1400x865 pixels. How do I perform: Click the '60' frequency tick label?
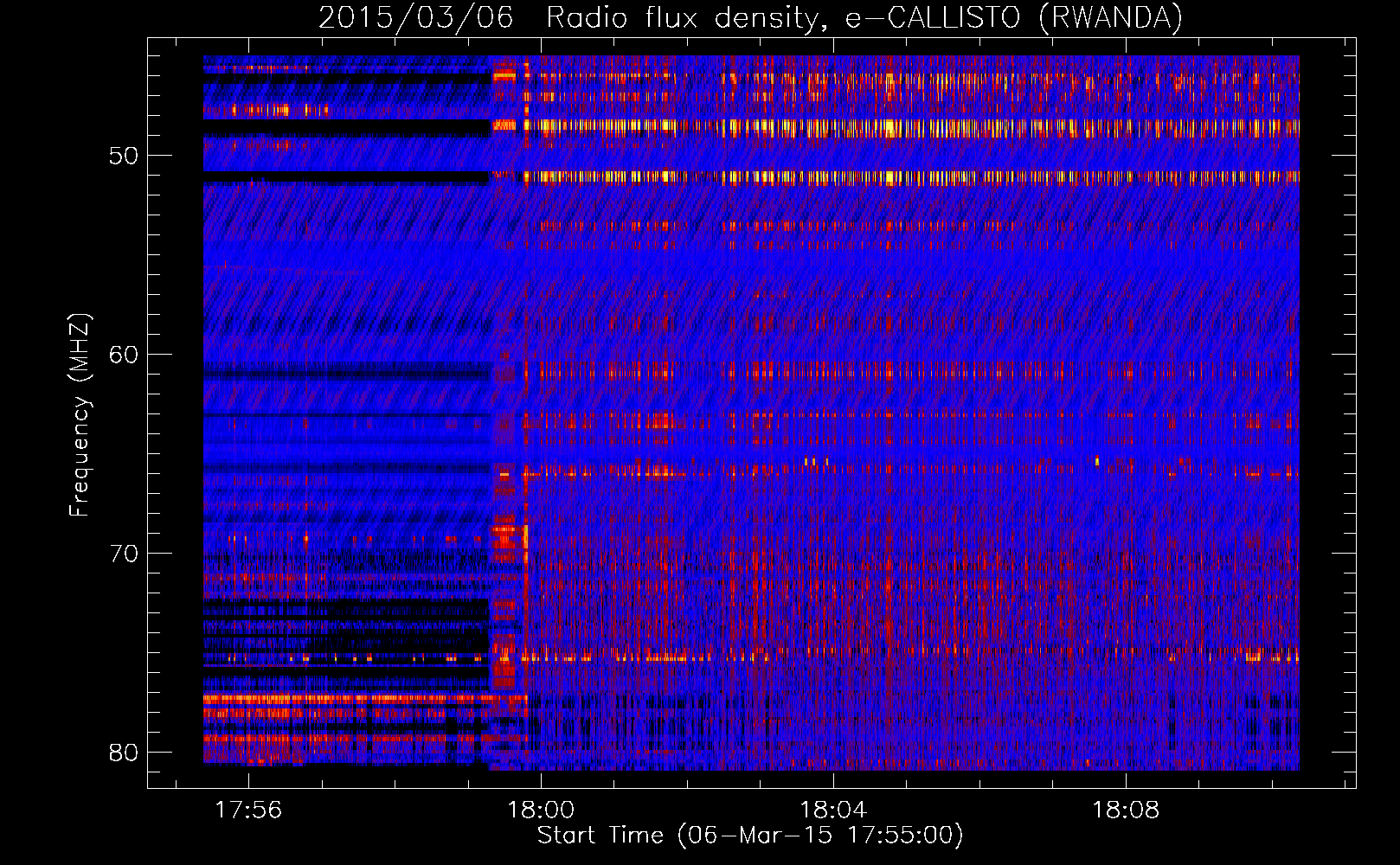pyautogui.click(x=124, y=355)
